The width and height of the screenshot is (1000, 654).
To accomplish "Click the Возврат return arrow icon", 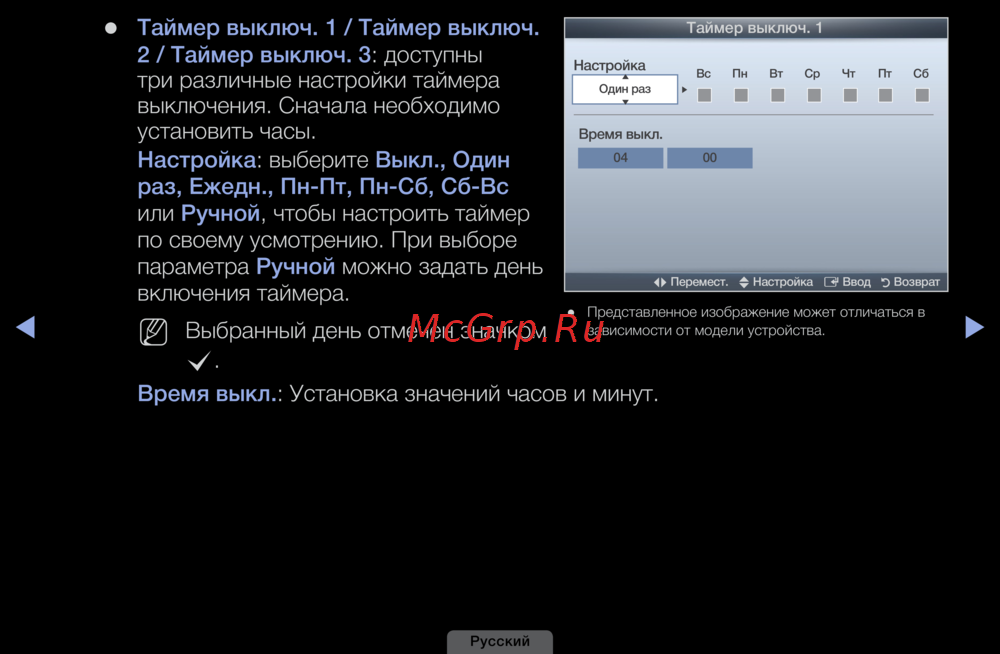I will [885, 282].
